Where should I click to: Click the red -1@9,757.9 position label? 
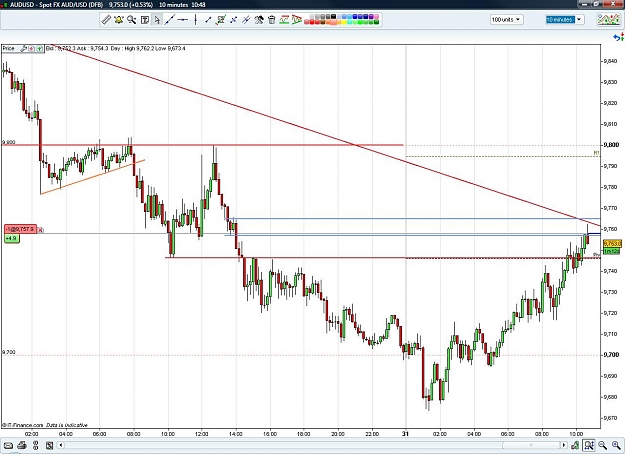[20, 229]
